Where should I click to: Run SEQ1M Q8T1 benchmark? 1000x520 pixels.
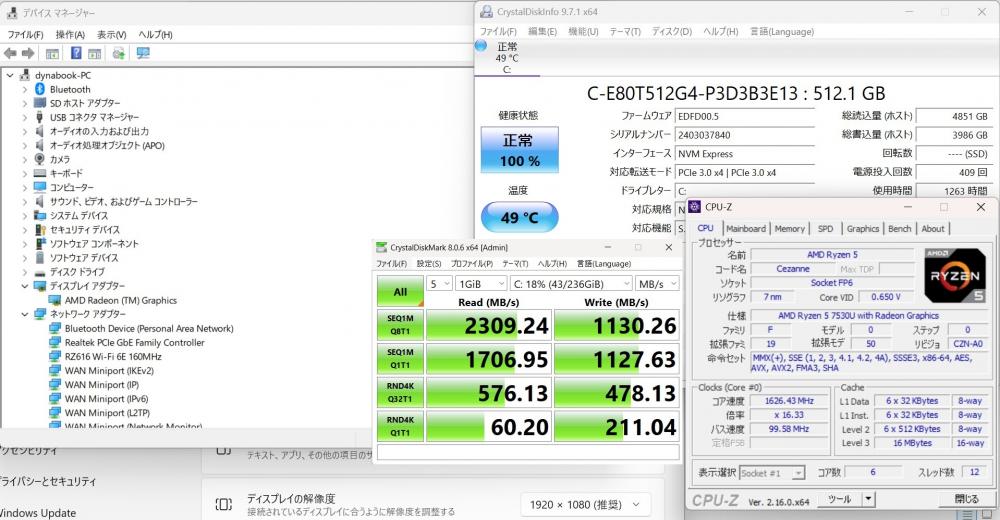click(x=400, y=325)
